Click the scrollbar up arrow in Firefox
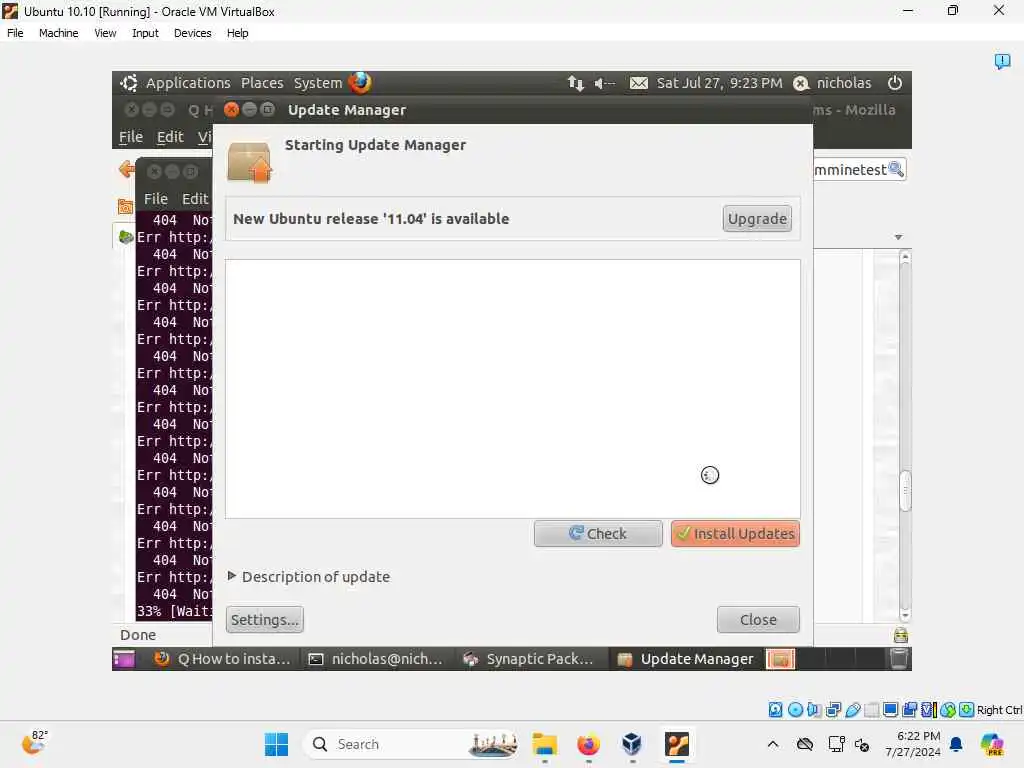 (x=904, y=257)
